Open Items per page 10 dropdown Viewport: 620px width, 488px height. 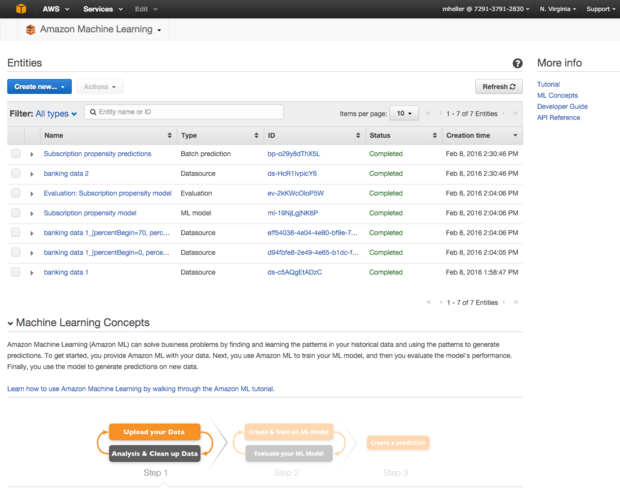pos(404,113)
